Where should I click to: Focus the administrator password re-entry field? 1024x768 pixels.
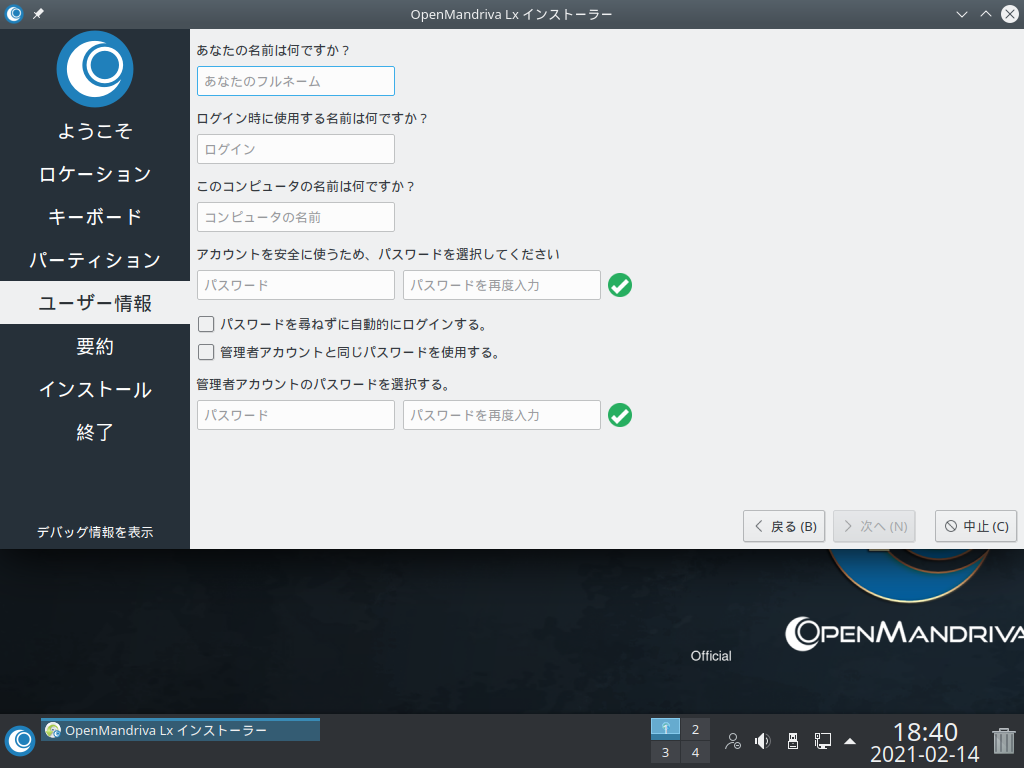pos(502,415)
